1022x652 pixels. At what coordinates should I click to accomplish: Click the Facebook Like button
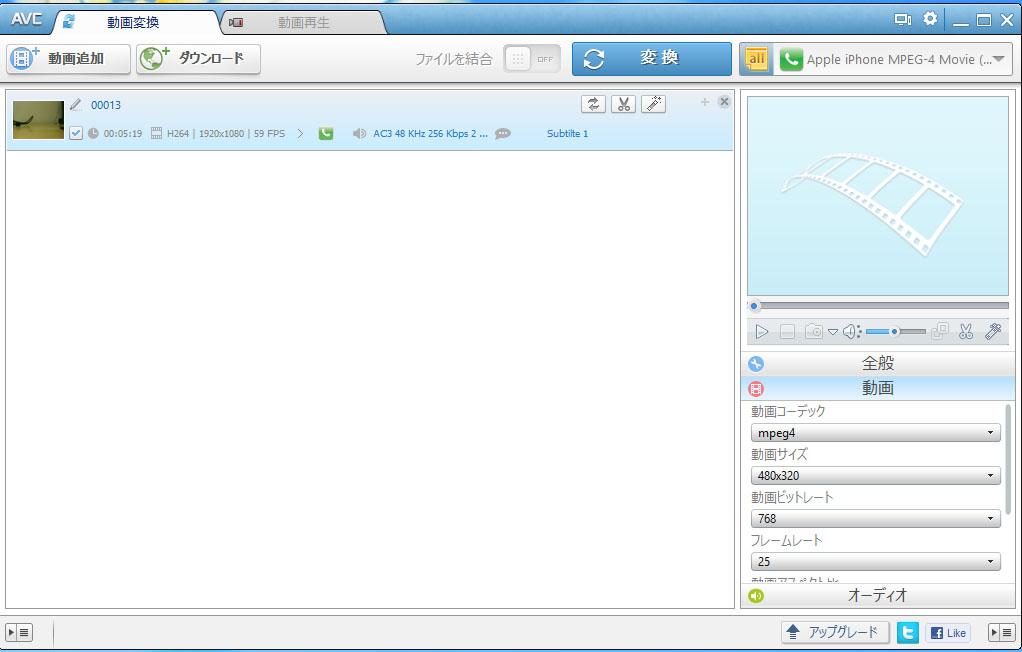[948, 632]
